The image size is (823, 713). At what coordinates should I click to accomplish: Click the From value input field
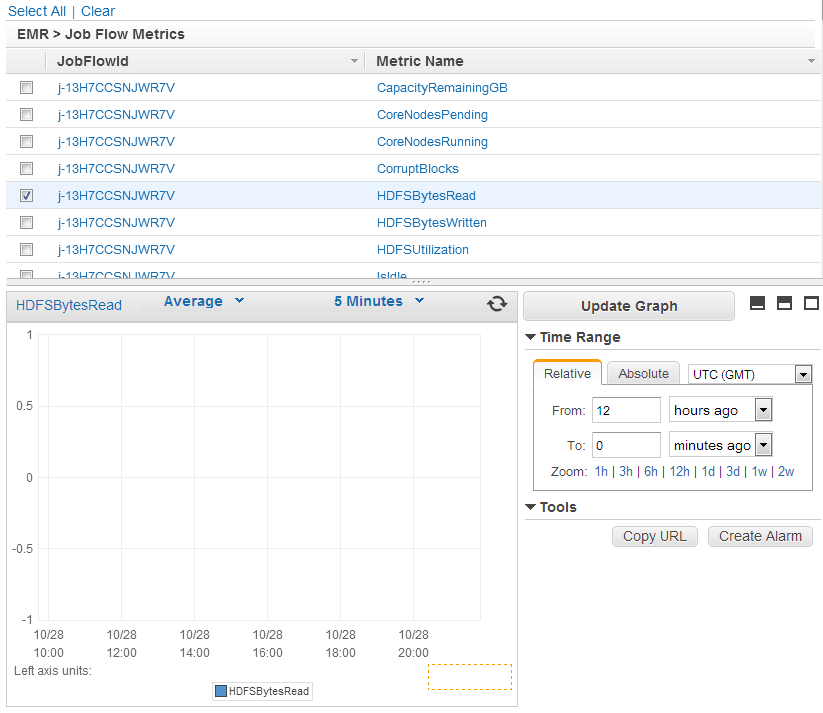pyautogui.click(x=626, y=410)
